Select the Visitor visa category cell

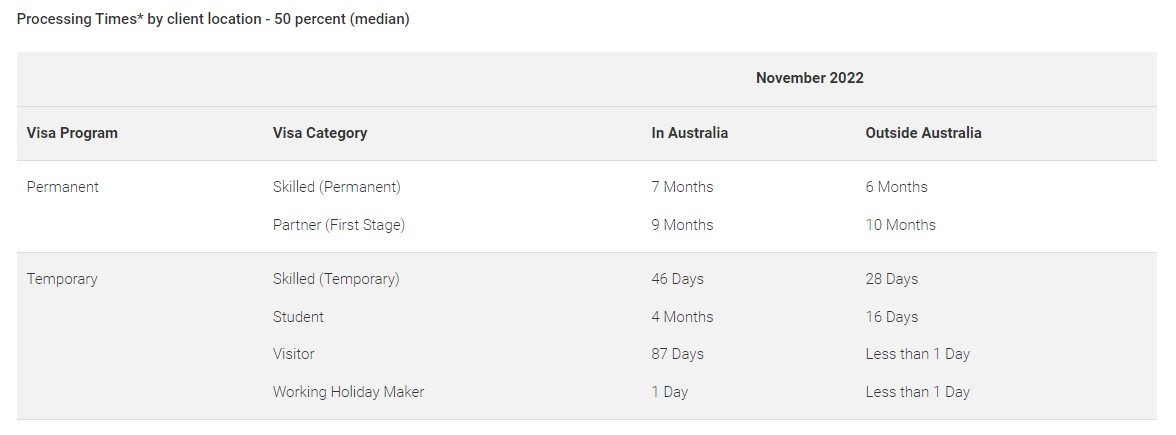pyautogui.click(x=293, y=354)
